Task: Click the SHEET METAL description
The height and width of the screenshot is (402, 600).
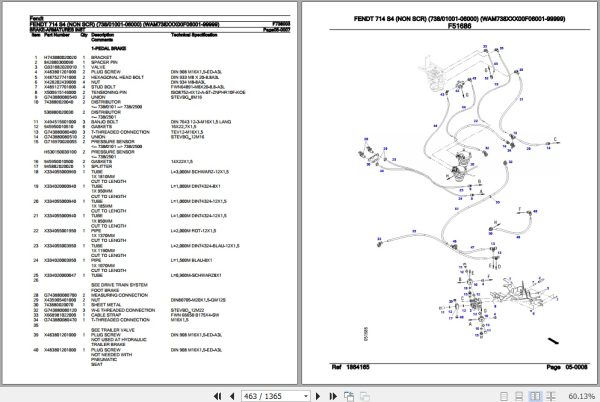Action: click(x=106, y=305)
